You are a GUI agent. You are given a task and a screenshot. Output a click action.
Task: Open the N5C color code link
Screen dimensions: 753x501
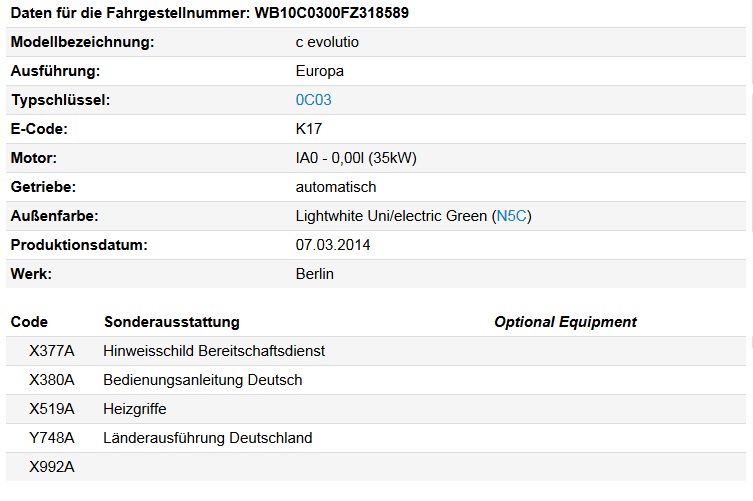pyautogui.click(x=512, y=216)
